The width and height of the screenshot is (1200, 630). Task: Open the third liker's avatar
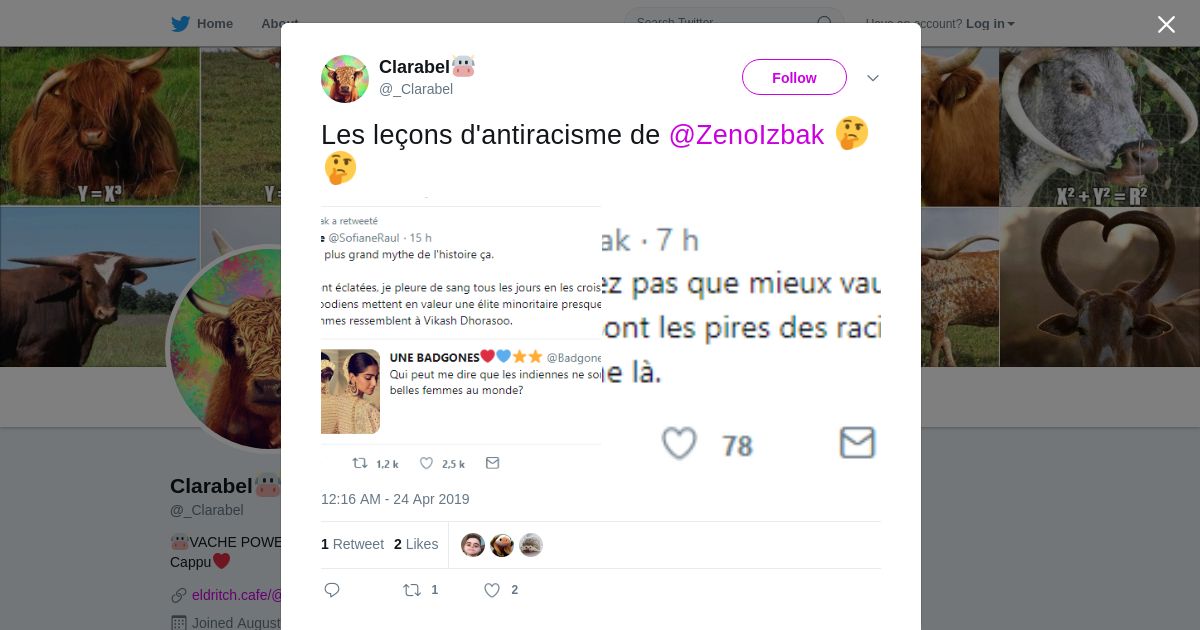pos(531,545)
